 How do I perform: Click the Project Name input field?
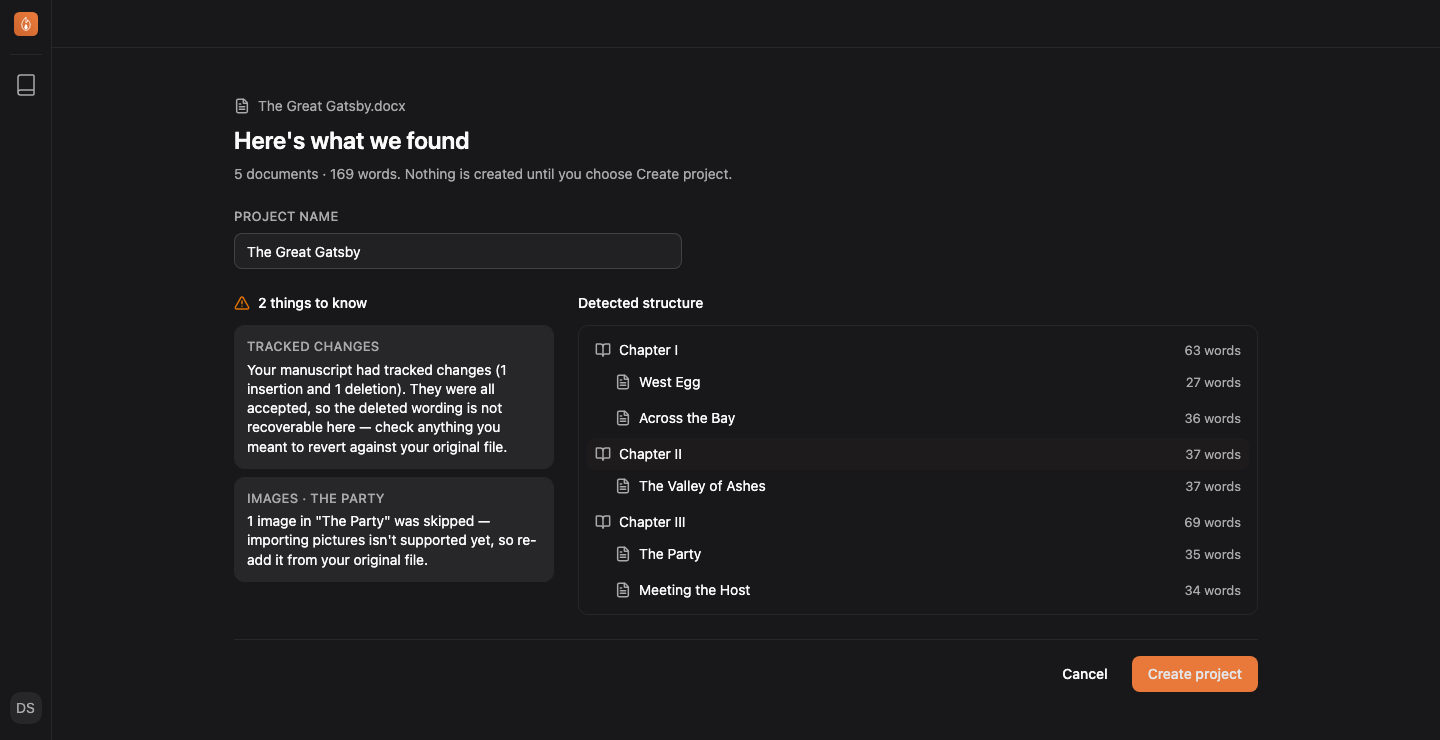pos(458,251)
